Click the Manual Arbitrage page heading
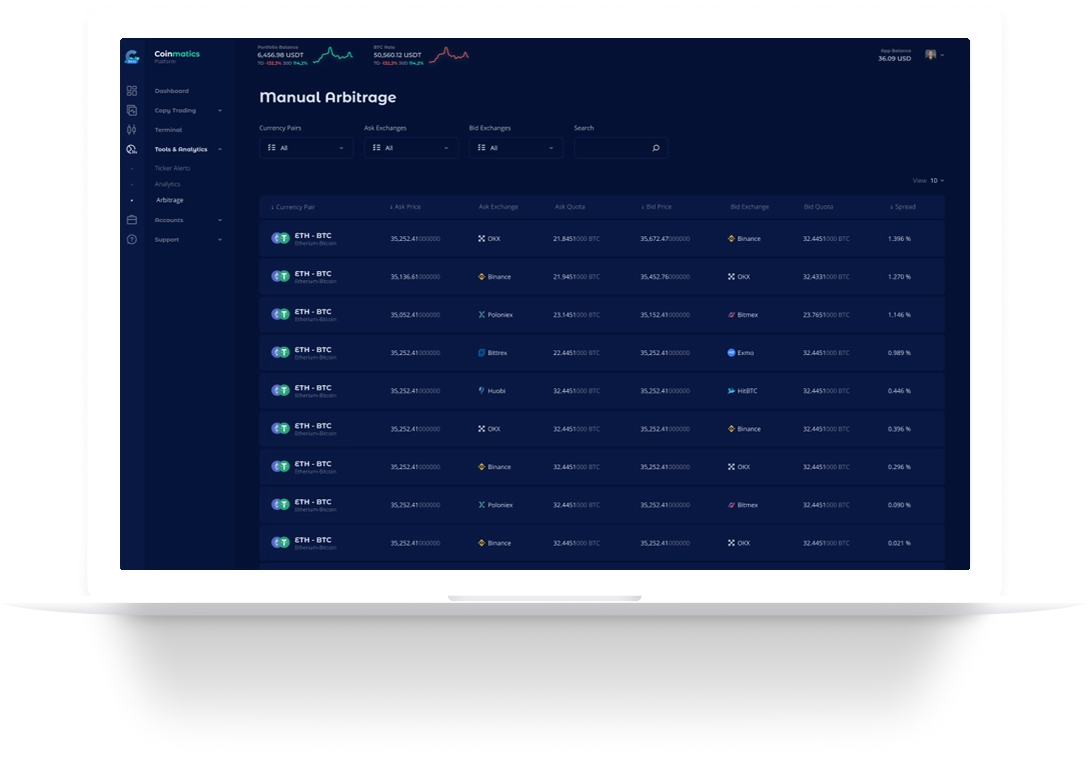The image size is (1088, 768). [x=328, y=97]
